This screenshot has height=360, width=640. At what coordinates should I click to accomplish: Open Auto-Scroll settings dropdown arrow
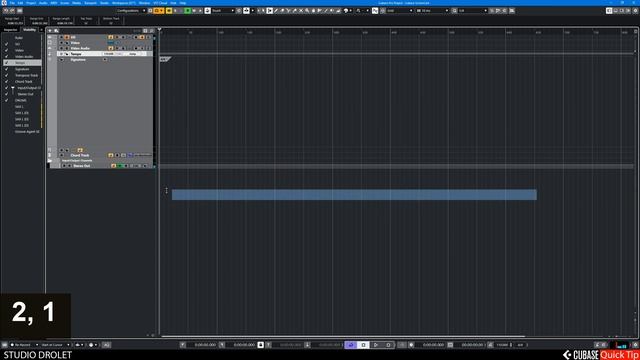pos(253,11)
